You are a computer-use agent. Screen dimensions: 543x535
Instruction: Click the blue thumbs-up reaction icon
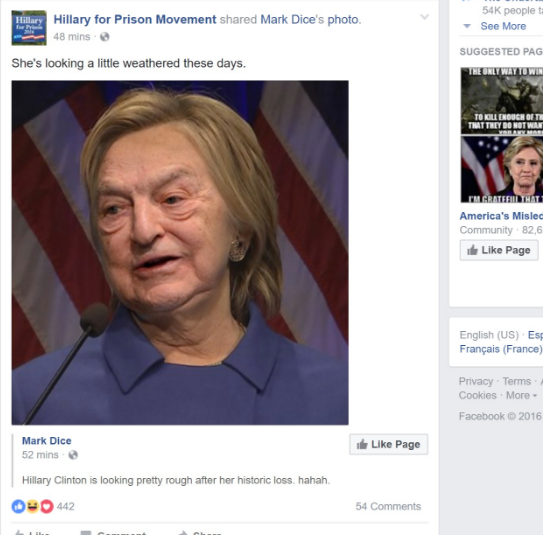coord(18,506)
